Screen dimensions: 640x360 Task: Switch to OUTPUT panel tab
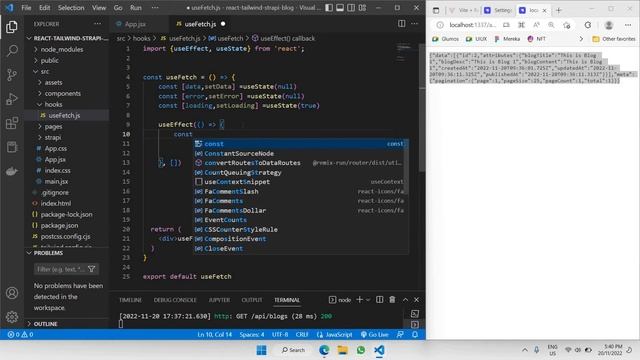tap(252, 300)
